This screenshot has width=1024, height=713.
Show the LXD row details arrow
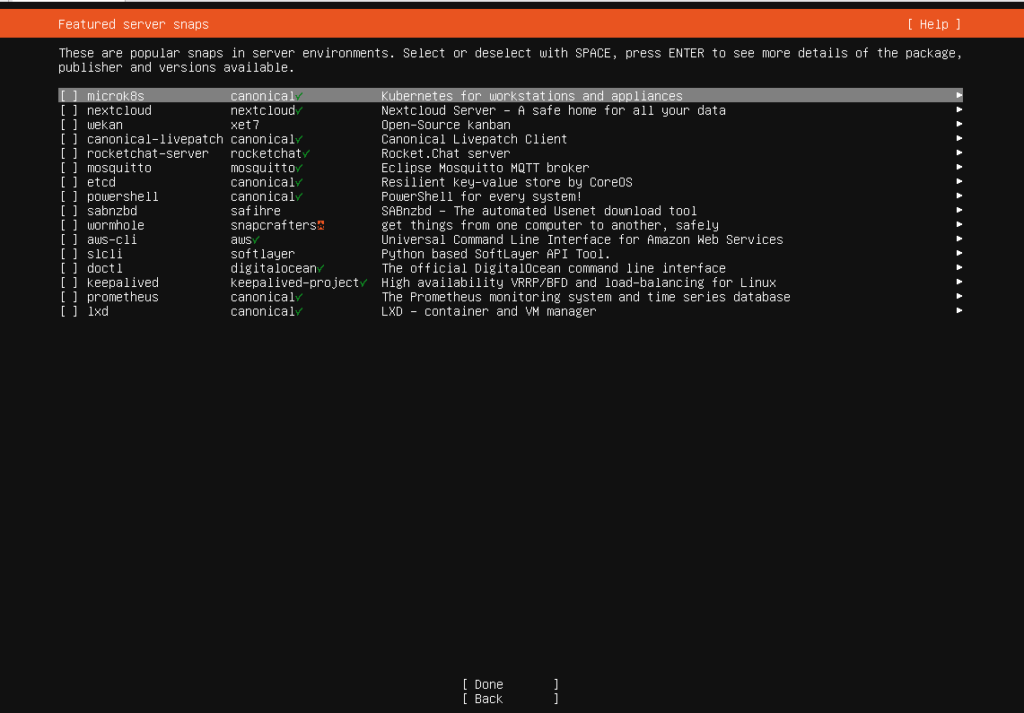click(x=959, y=311)
